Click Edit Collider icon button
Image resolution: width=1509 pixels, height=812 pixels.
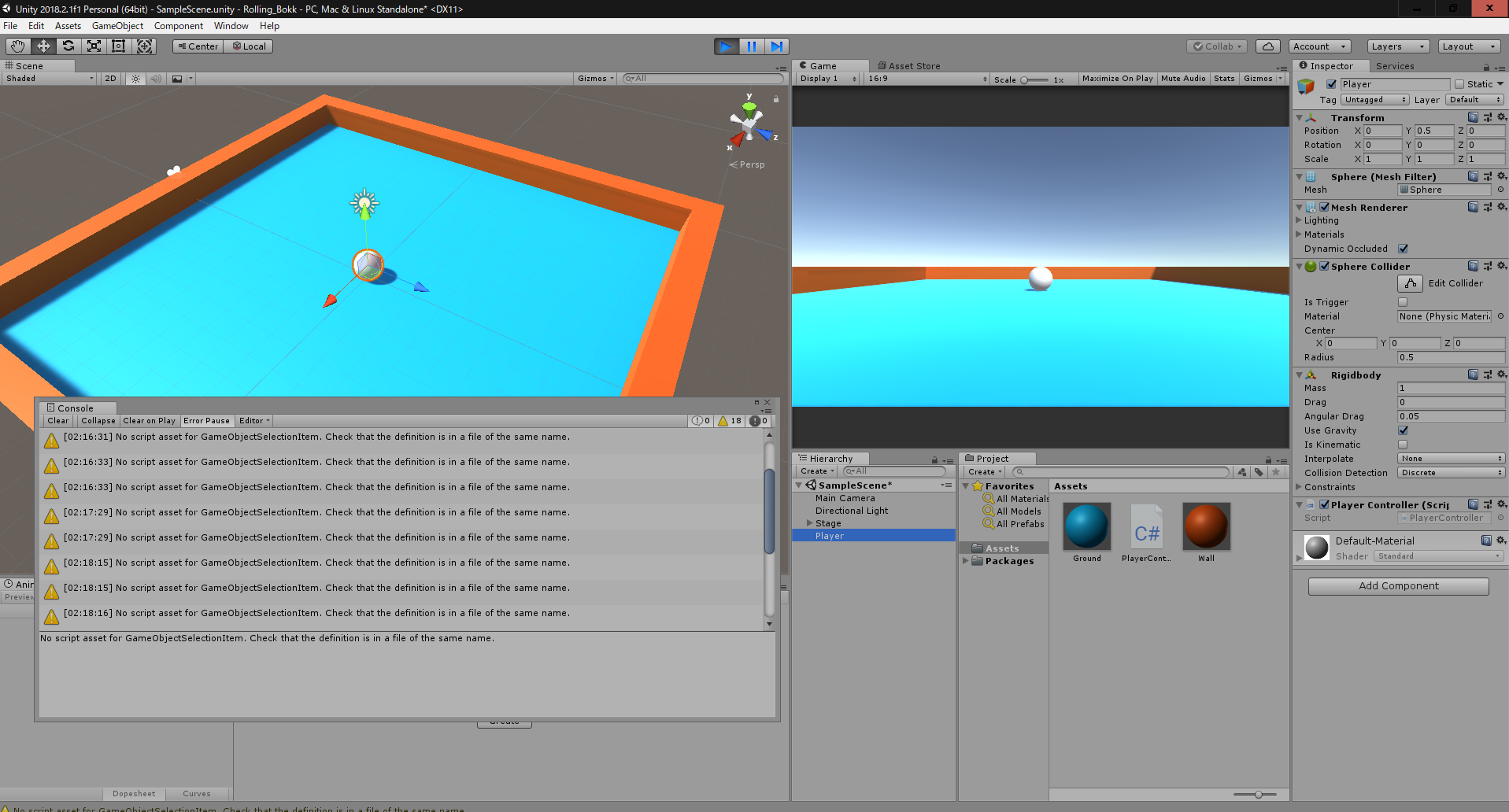click(1410, 283)
